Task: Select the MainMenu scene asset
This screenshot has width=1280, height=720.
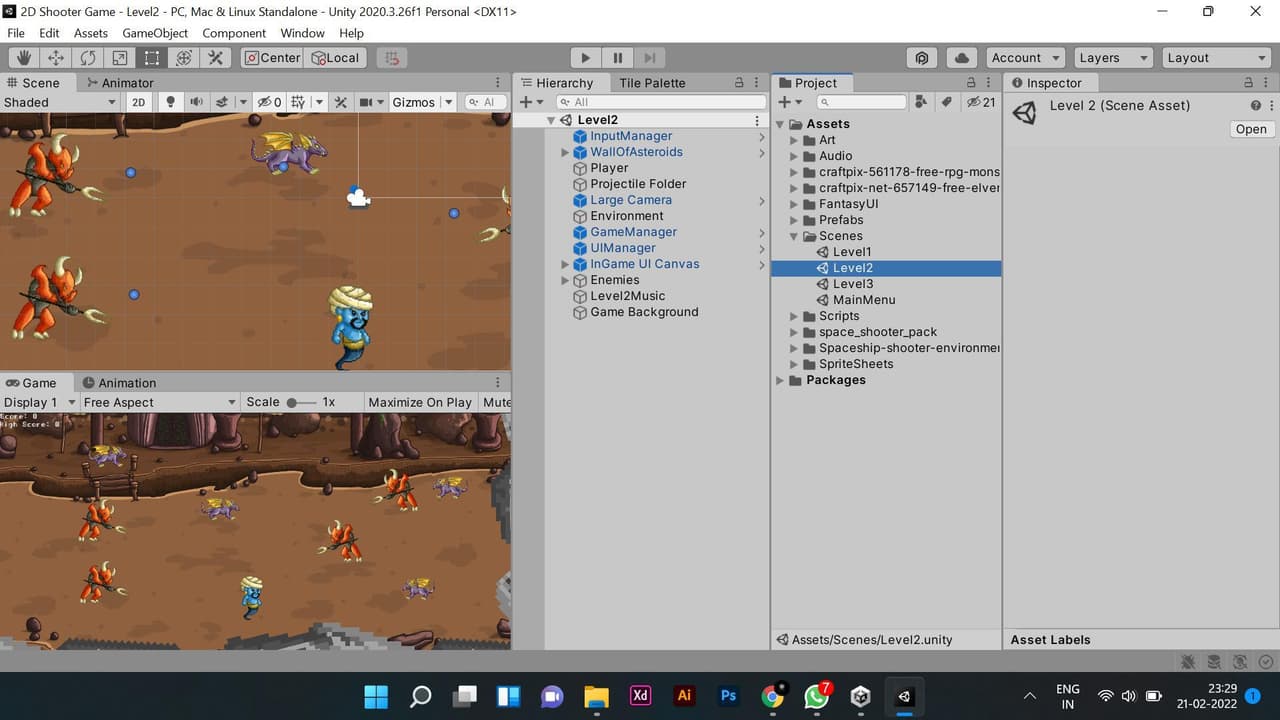Action: click(x=864, y=300)
